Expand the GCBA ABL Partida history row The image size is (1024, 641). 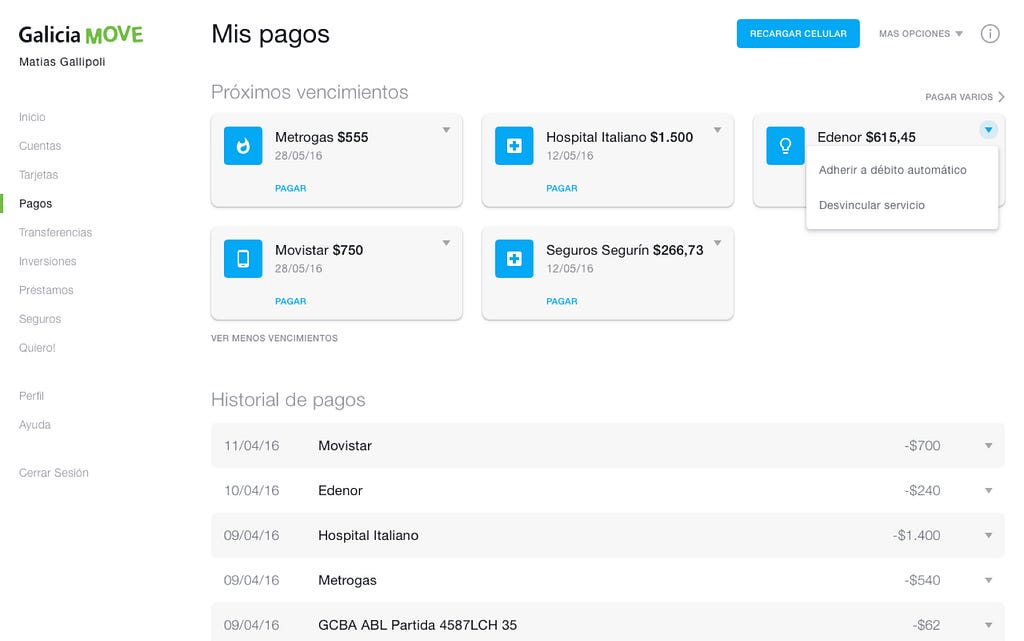point(989,625)
